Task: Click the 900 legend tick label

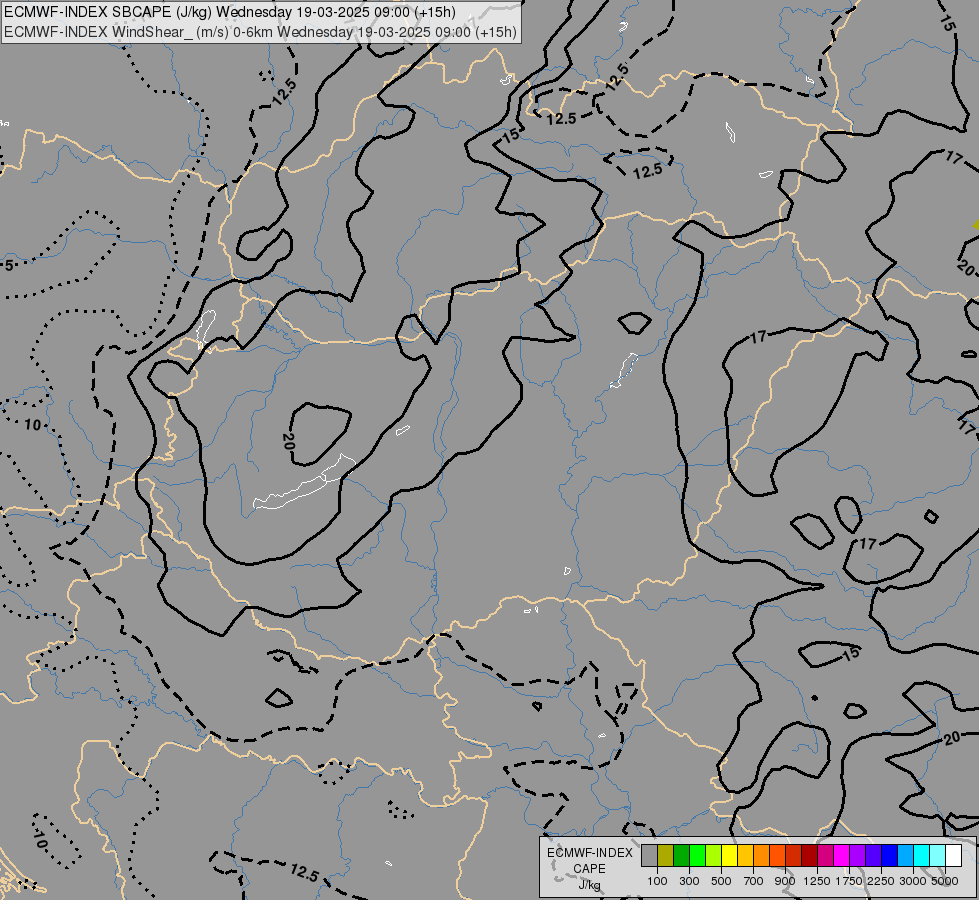Action: click(785, 881)
